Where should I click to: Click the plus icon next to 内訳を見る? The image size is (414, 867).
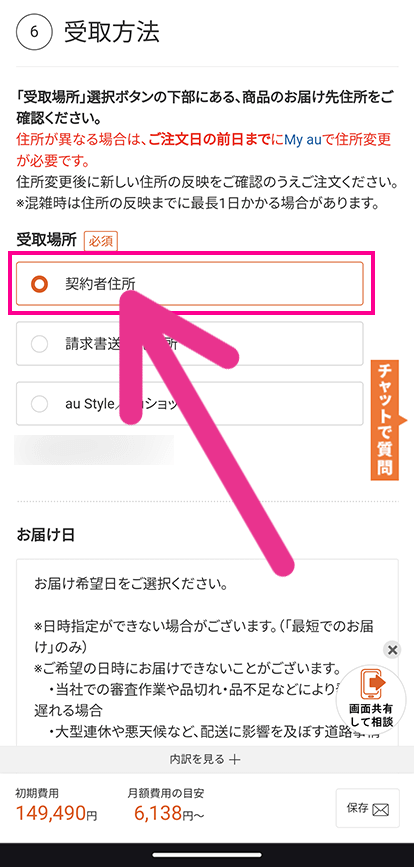coord(235,760)
